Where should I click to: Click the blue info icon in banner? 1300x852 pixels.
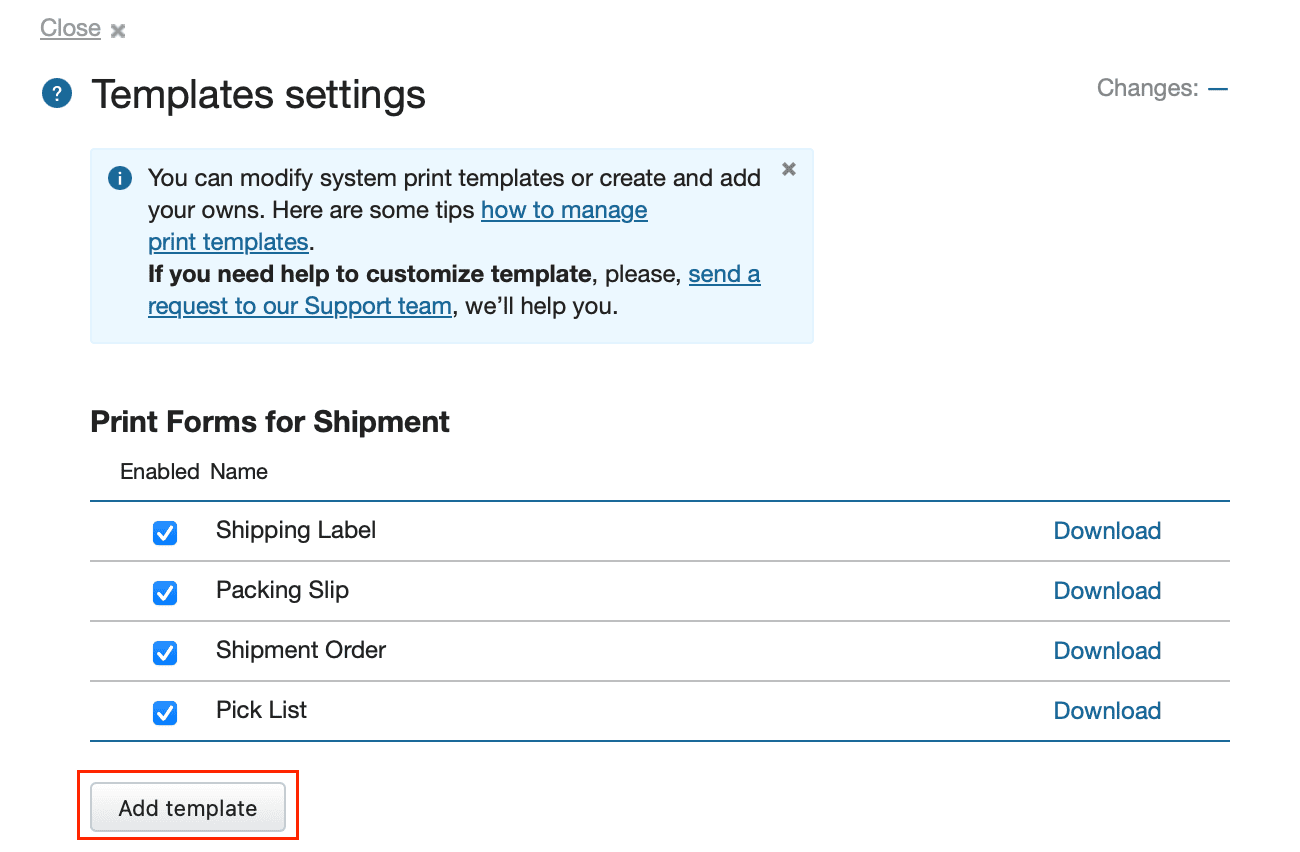(x=119, y=179)
